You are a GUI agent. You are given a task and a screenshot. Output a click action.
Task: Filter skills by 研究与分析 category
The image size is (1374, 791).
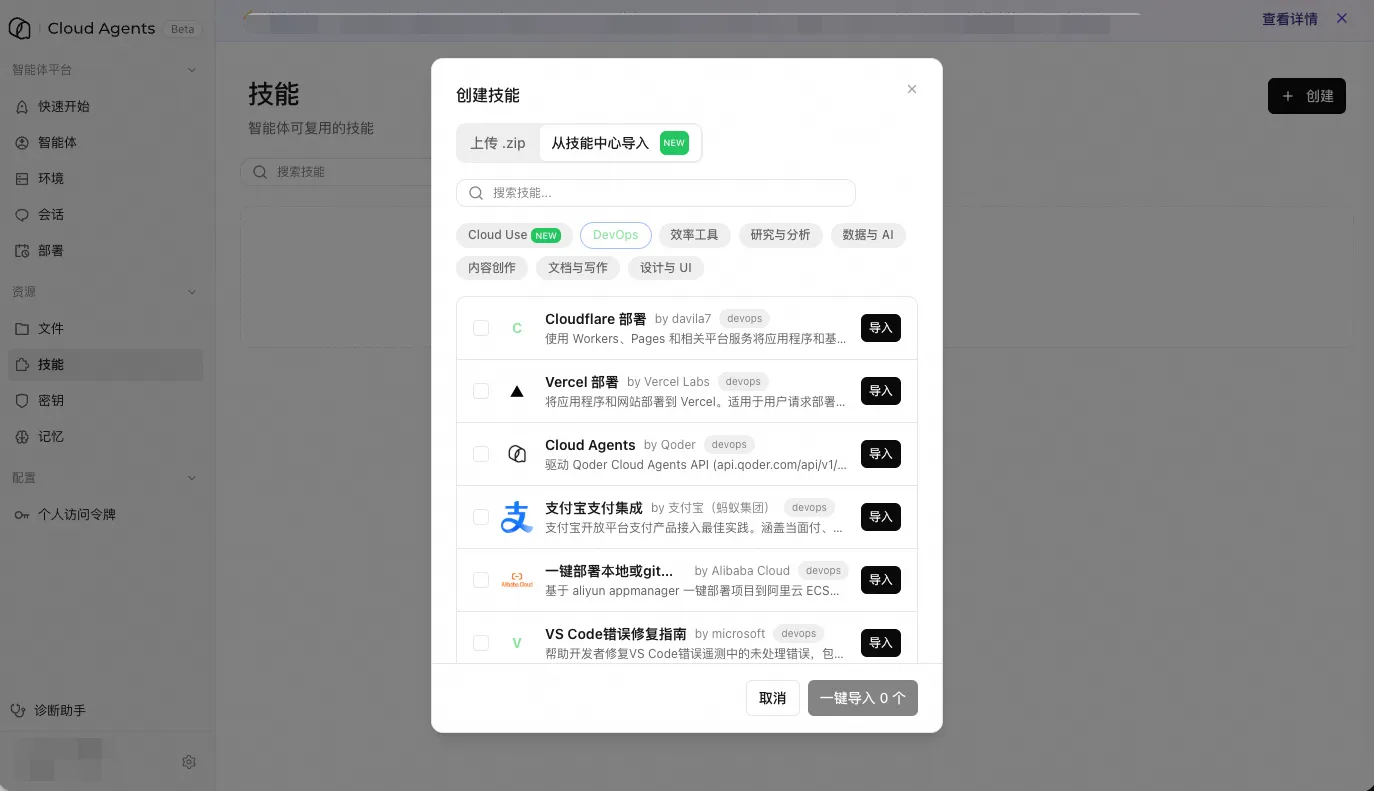[781, 235]
